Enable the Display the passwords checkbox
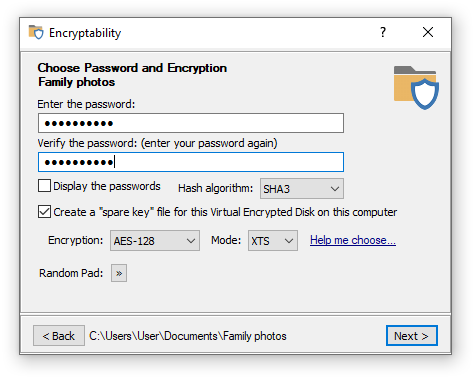 click(x=44, y=186)
